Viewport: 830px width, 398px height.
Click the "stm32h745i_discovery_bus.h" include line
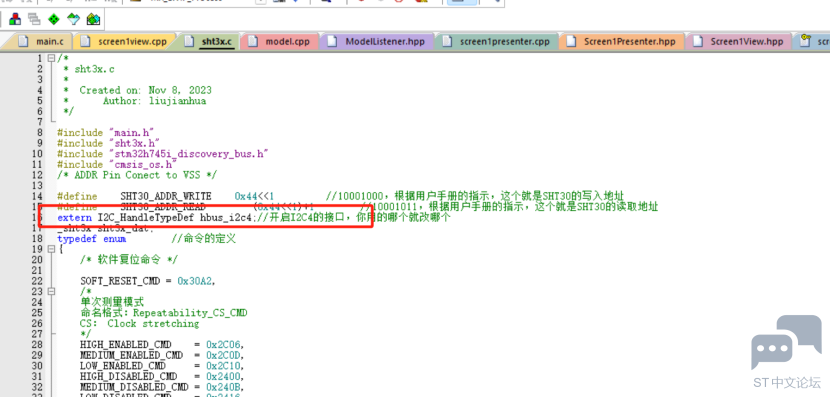coord(163,154)
